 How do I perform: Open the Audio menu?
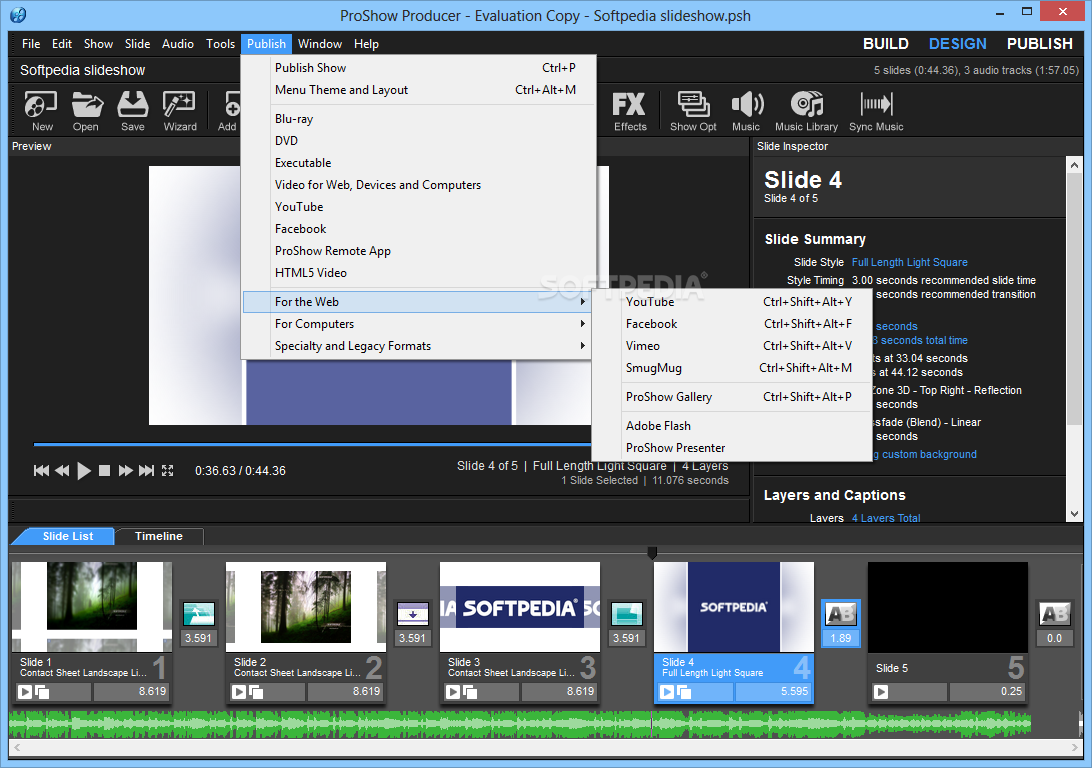tap(178, 44)
